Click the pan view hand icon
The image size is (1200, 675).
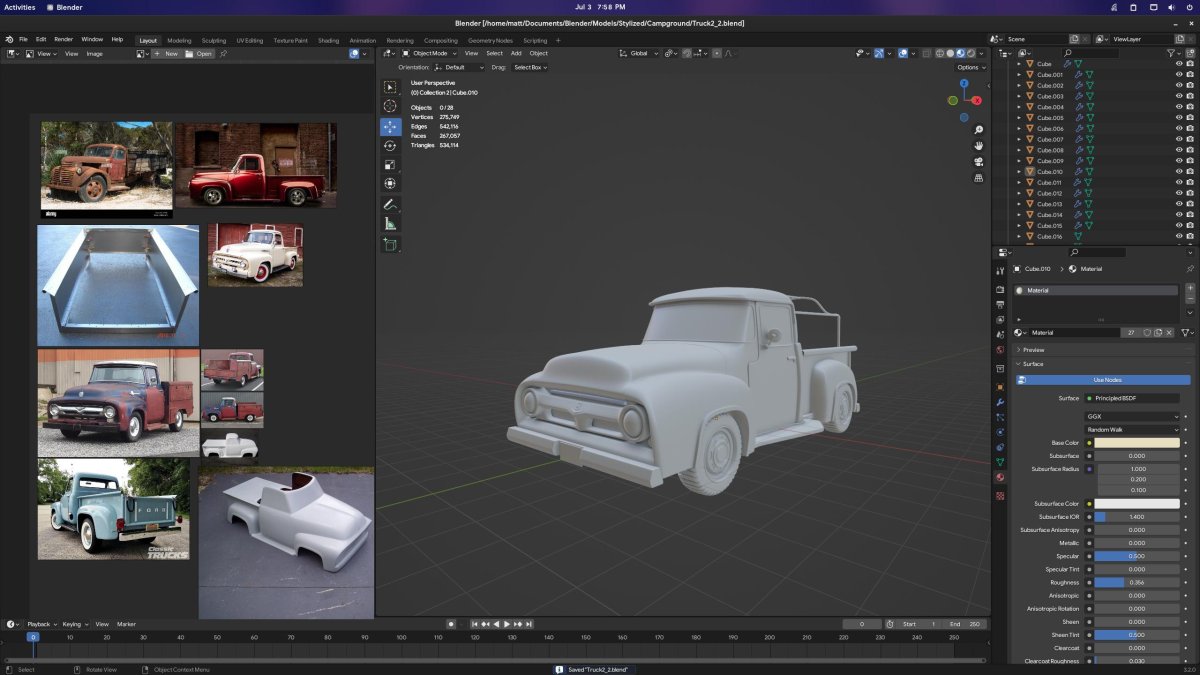979,146
